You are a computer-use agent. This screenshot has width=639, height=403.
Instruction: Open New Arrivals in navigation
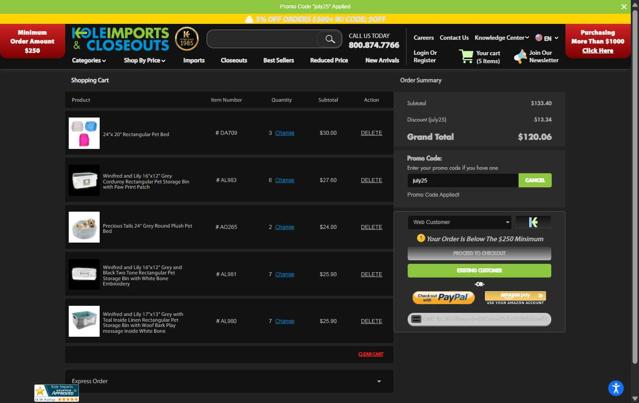382,60
